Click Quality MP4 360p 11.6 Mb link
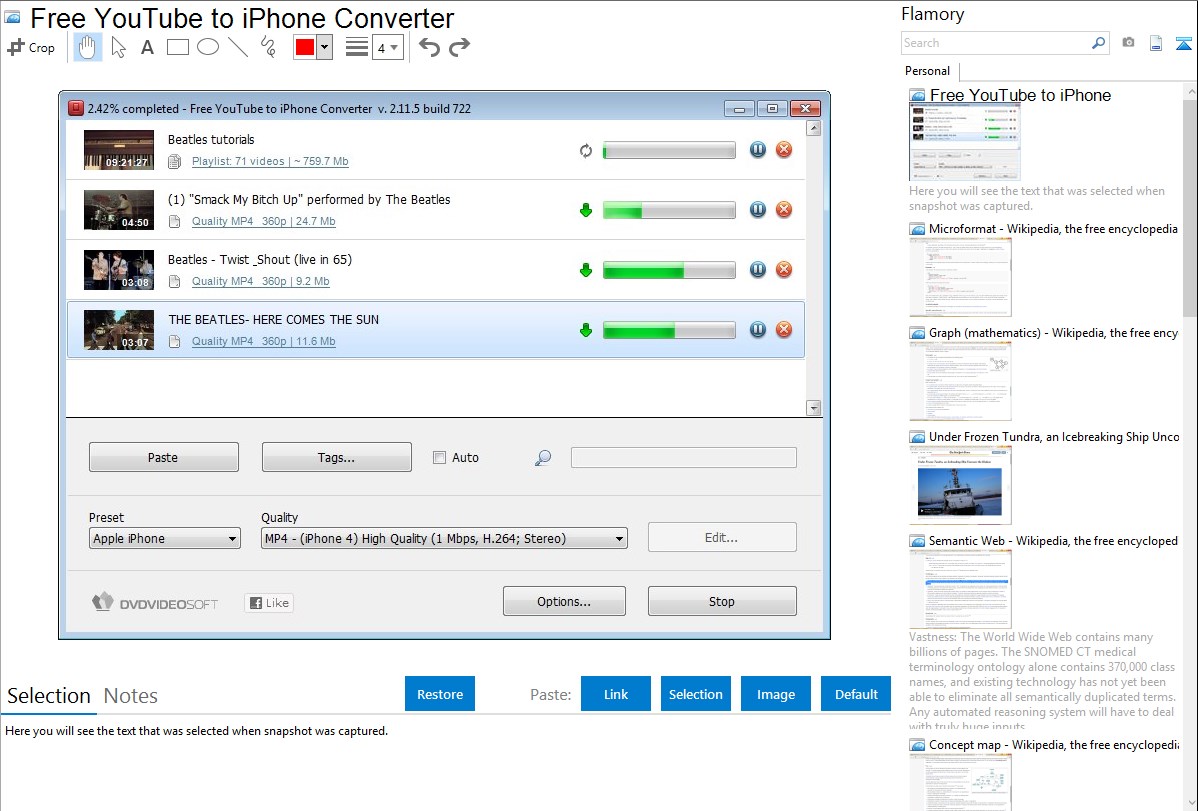This screenshot has width=1198, height=811. point(264,341)
